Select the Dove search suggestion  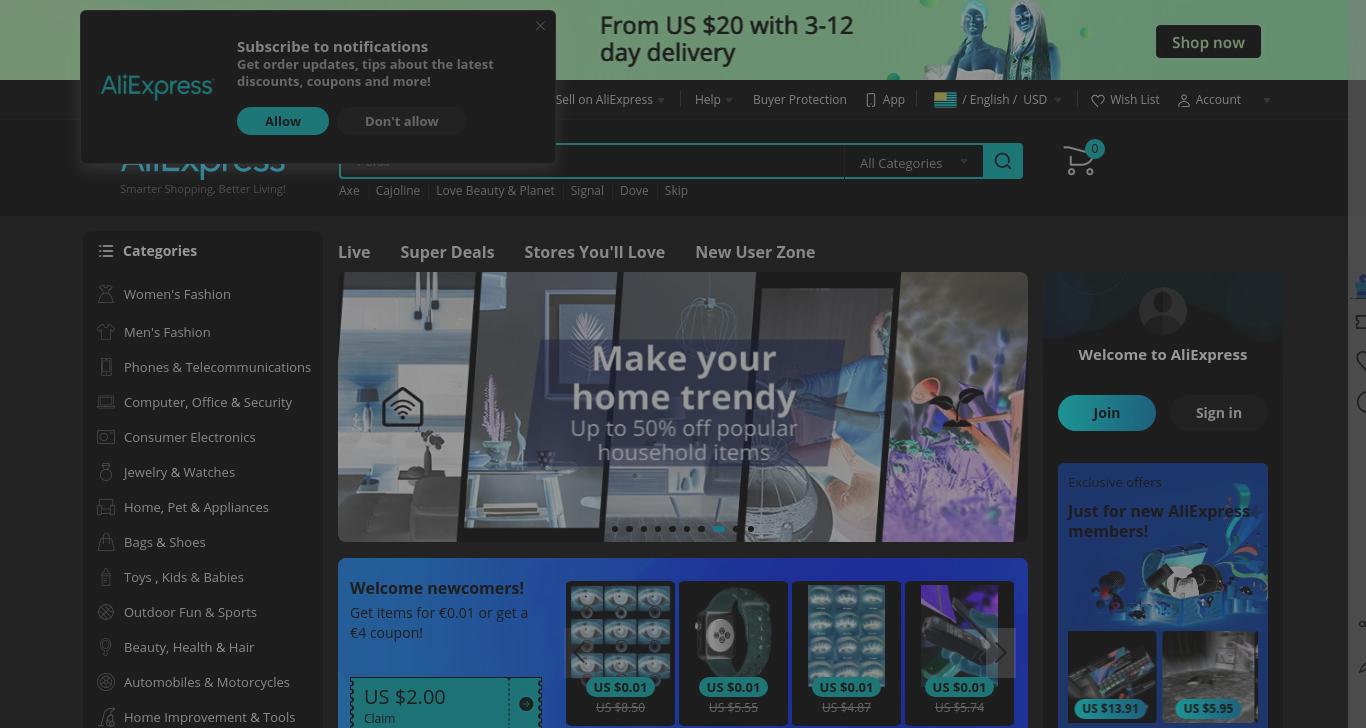(x=634, y=190)
